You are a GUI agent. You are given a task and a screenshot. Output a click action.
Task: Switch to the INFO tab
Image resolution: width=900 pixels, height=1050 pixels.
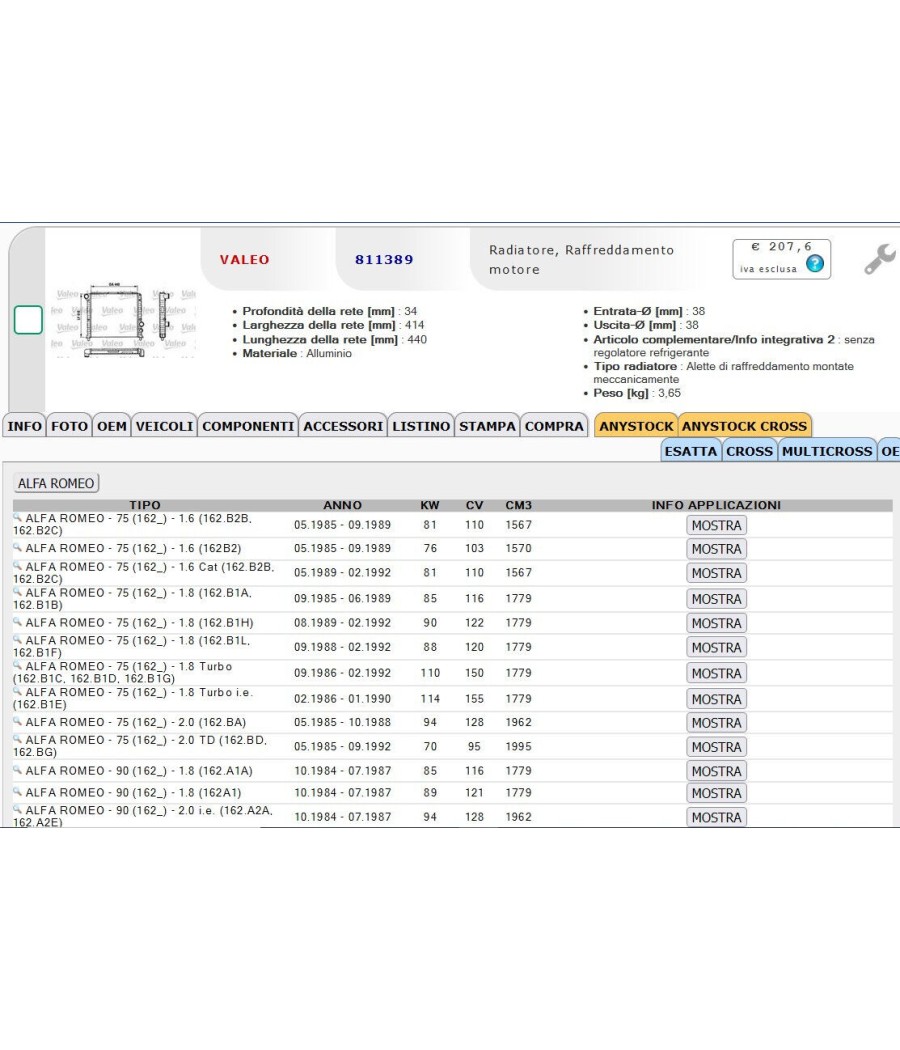click(24, 426)
